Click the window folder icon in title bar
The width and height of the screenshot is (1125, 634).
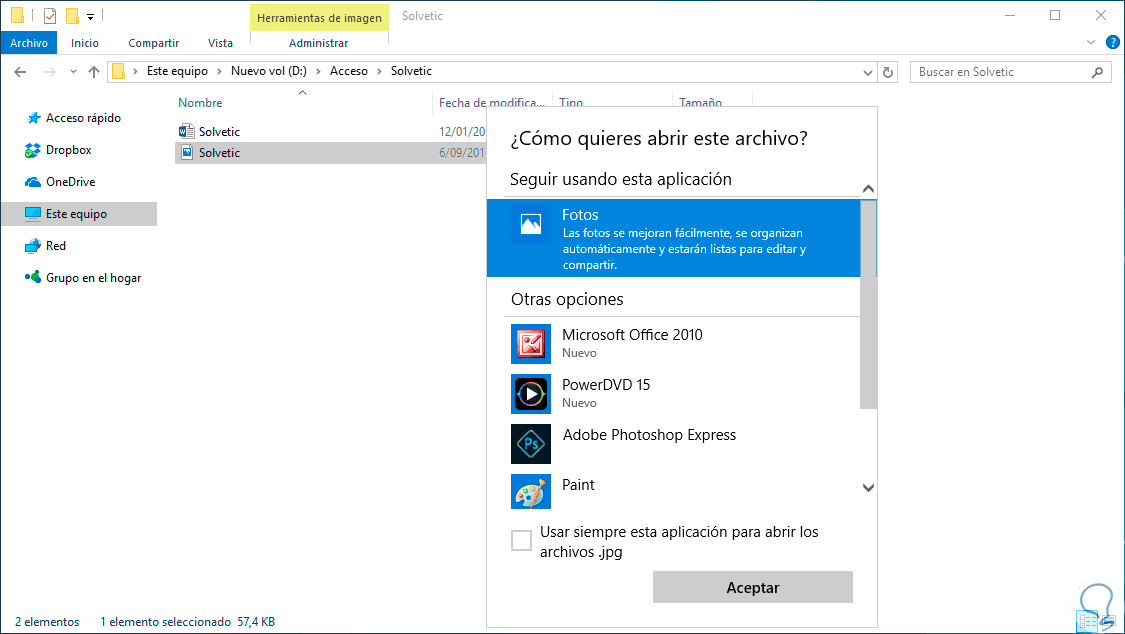(x=17, y=15)
